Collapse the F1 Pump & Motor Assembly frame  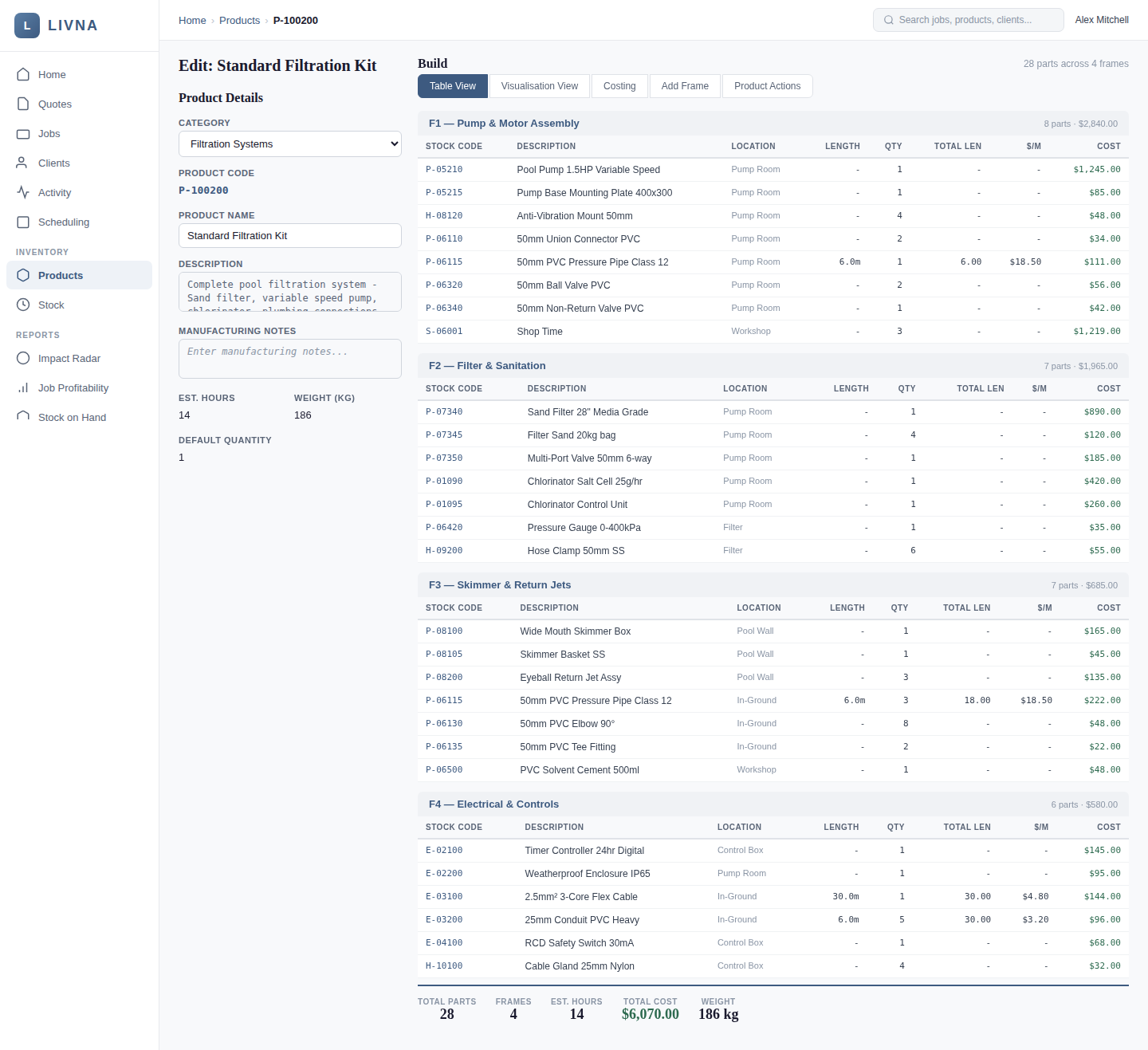[503, 124]
